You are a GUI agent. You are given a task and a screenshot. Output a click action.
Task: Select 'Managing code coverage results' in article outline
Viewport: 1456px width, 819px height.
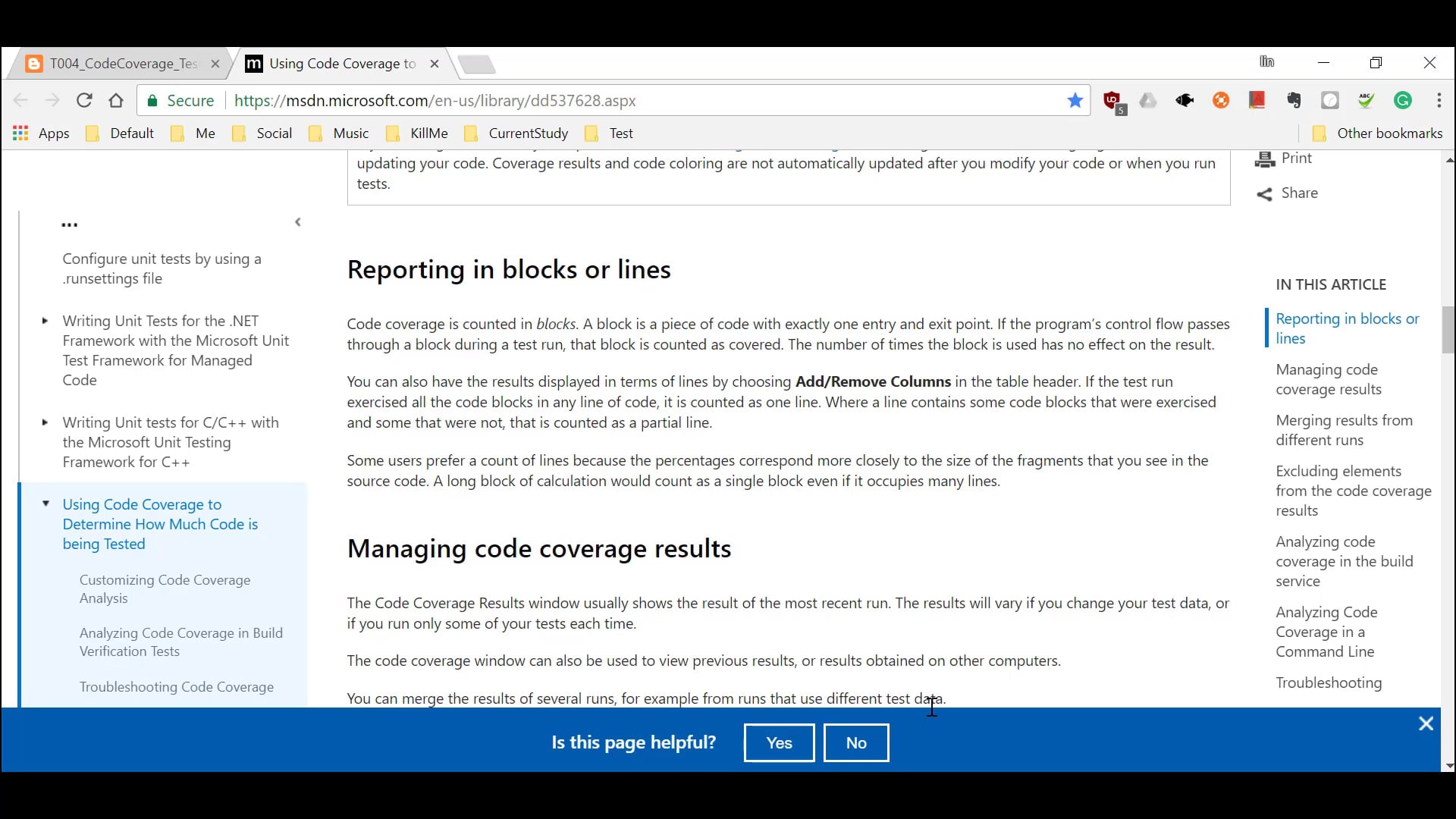(x=1327, y=379)
